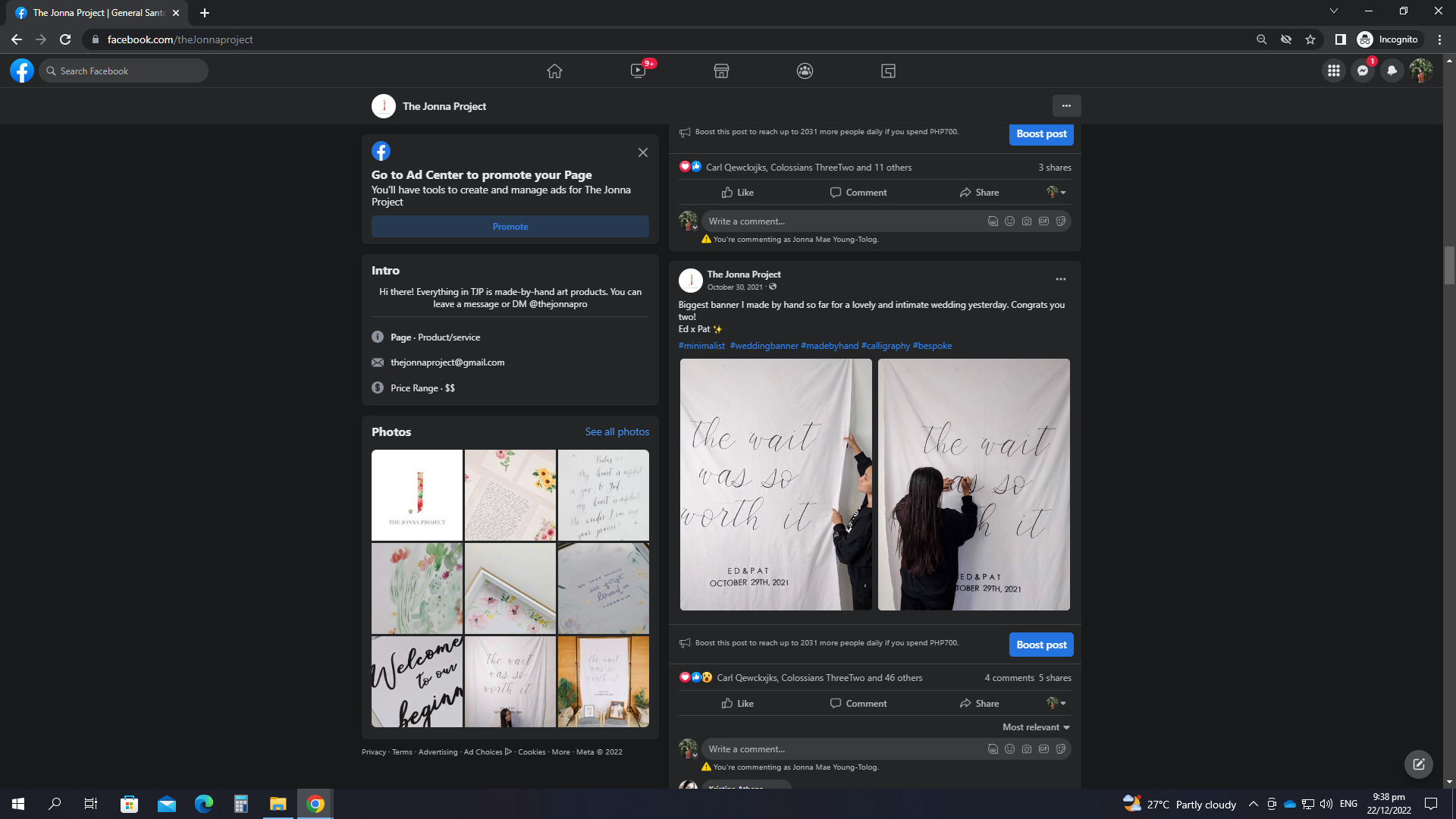View 5 shares on wedding post

tap(1055, 678)
